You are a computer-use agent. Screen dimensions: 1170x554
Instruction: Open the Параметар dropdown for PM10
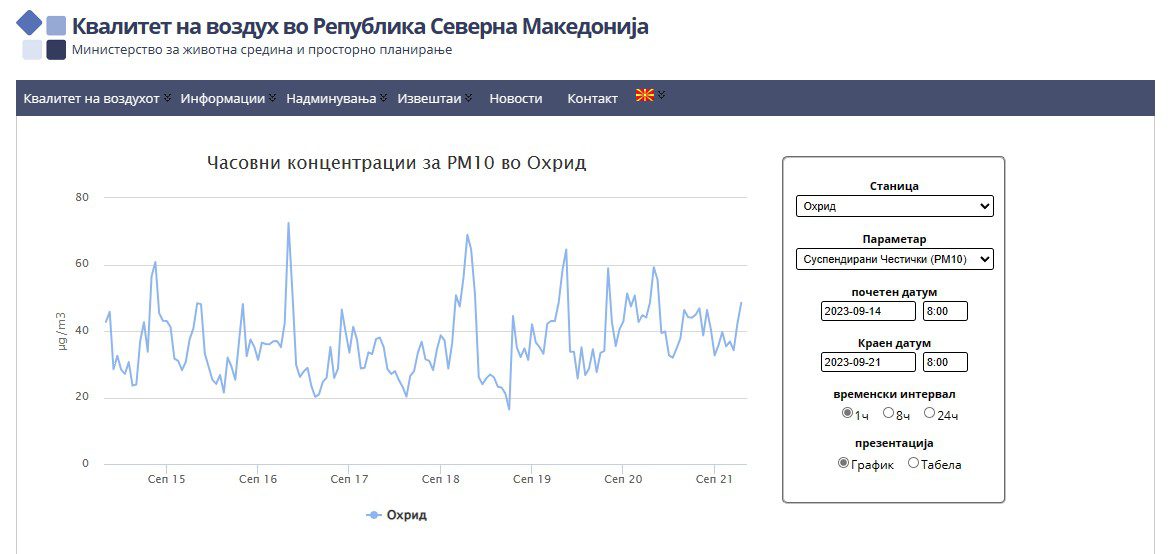894,259
